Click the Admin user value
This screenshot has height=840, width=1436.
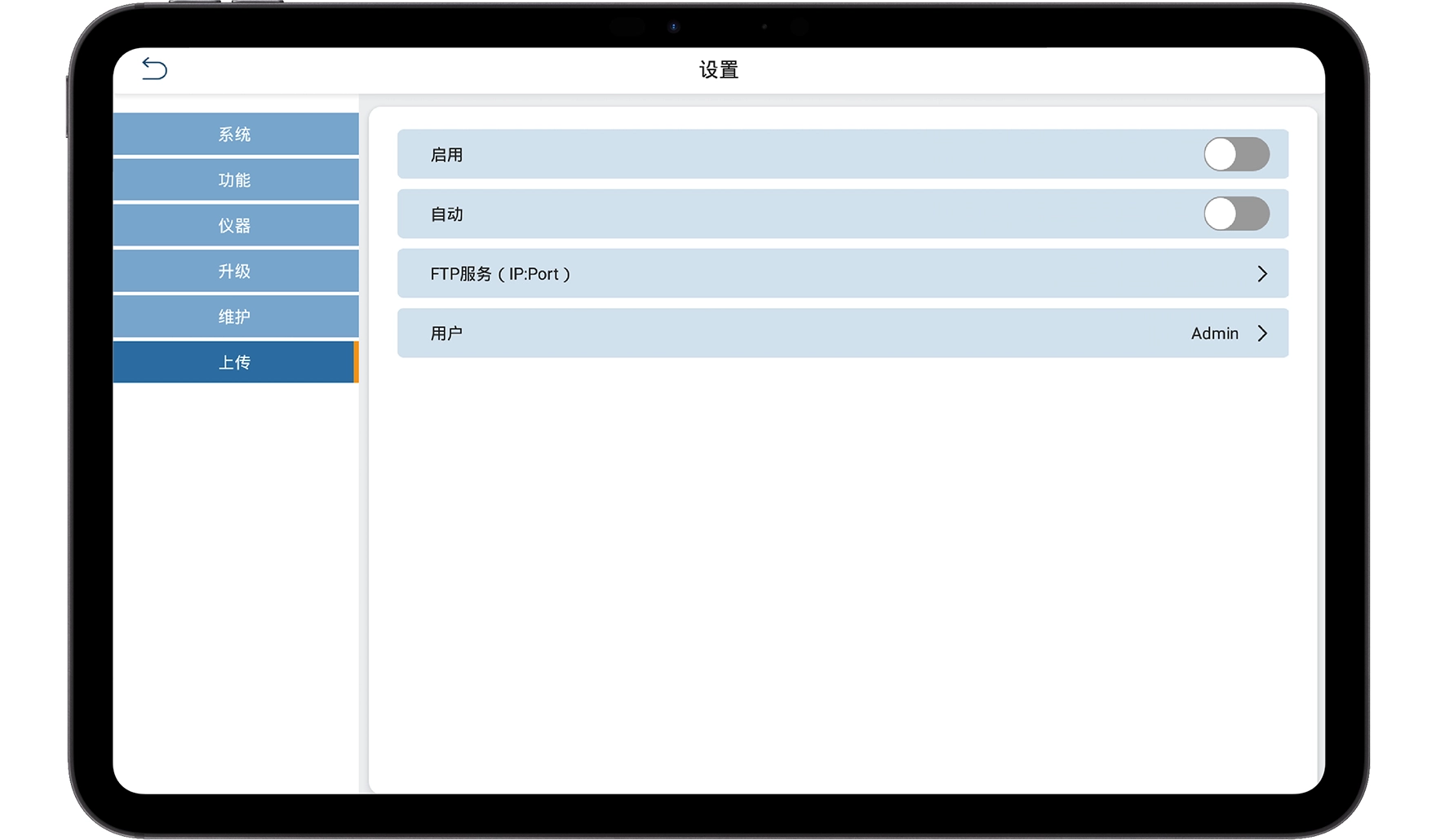tap(1214, 334)
